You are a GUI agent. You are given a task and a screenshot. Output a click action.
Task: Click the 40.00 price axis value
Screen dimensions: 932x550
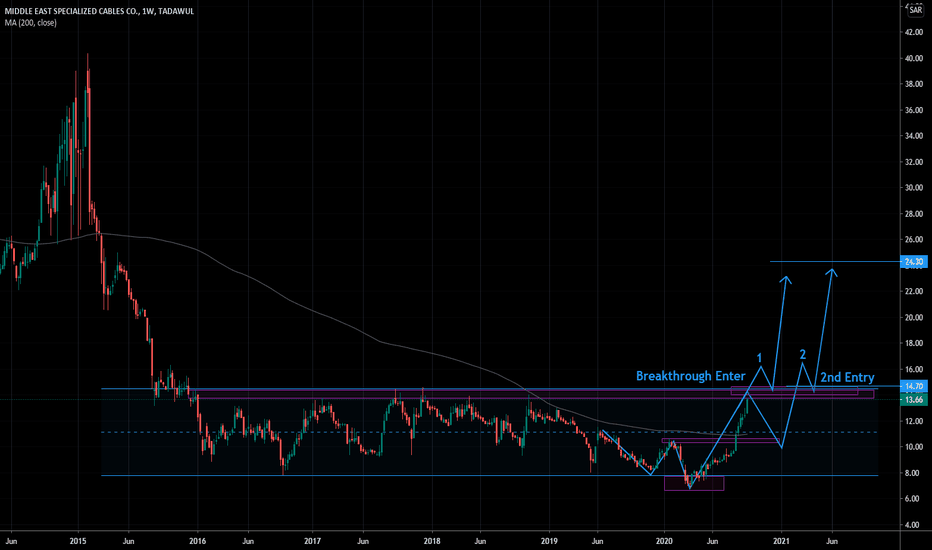[914, 58]
